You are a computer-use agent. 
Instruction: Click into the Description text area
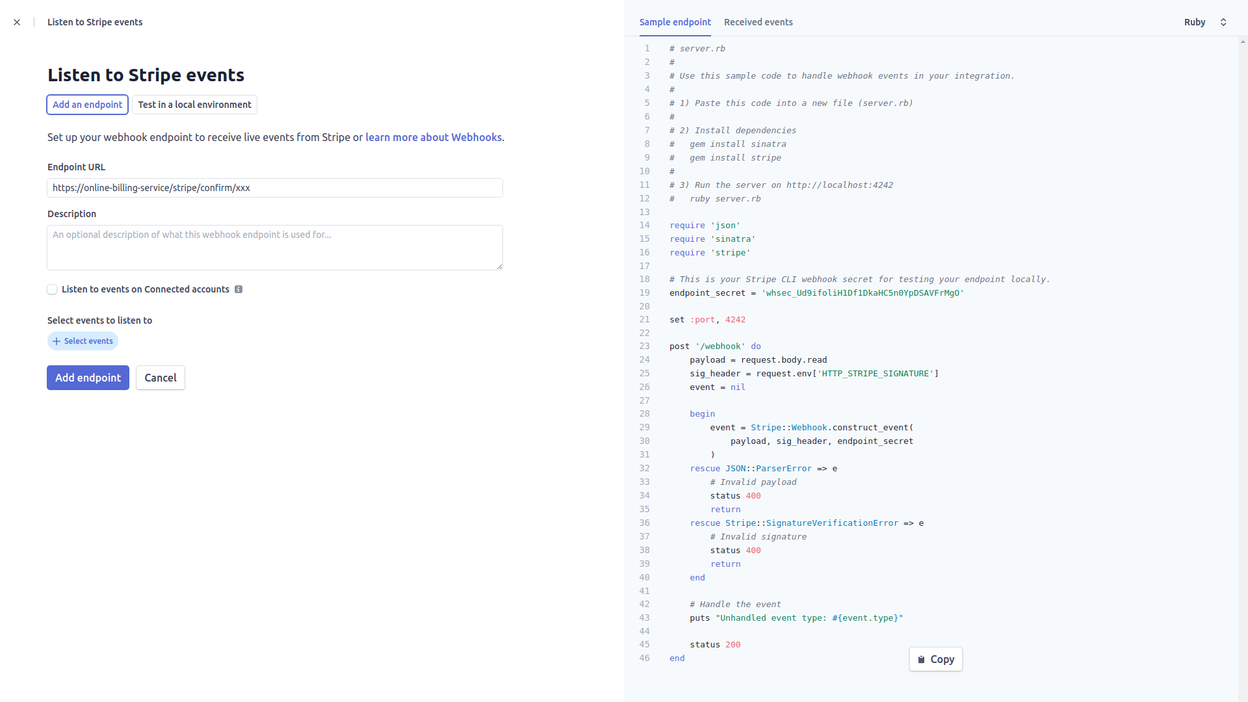pos(274,247)
